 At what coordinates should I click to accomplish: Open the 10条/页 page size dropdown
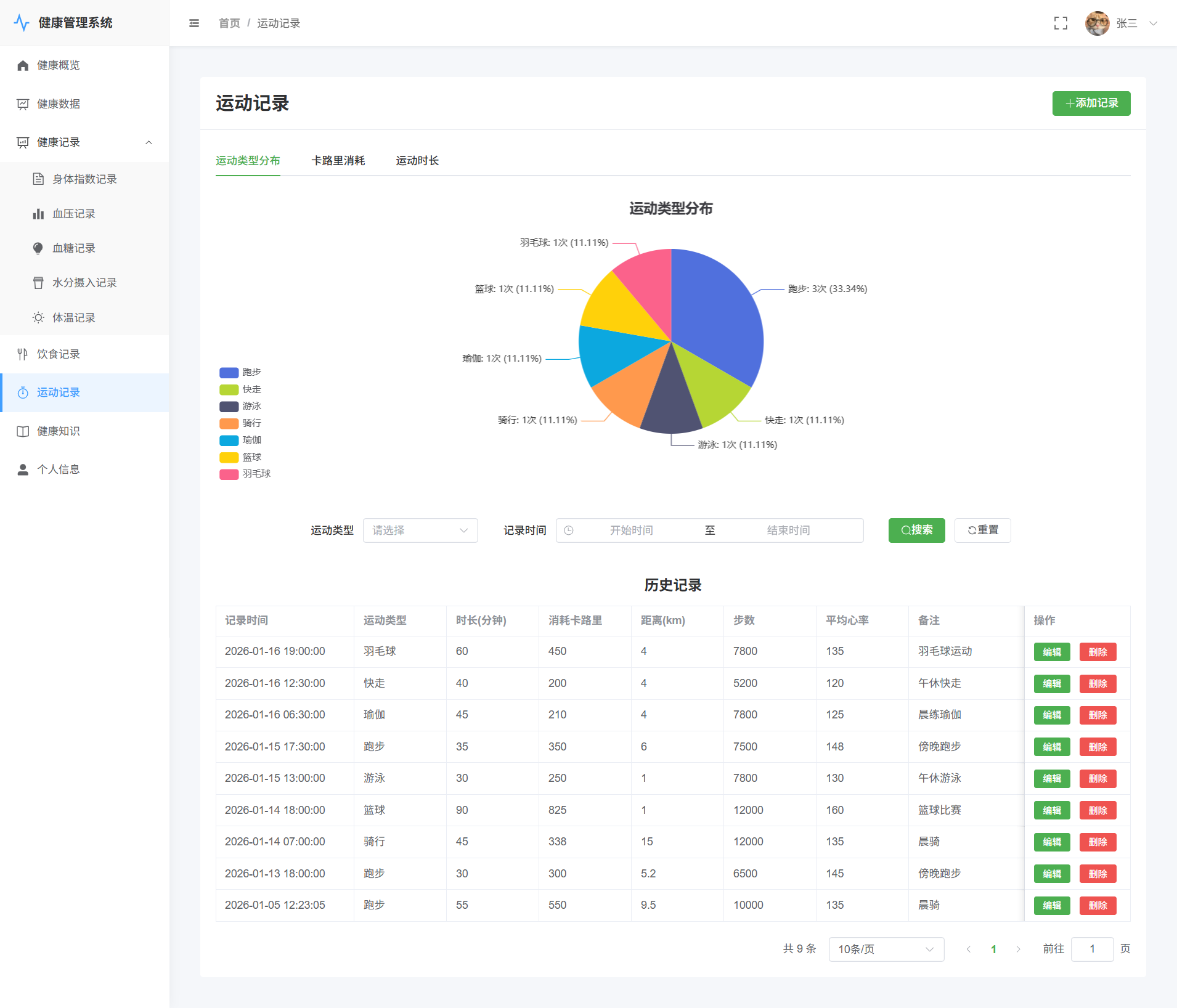pyautogui.click(x=886, y=949)
